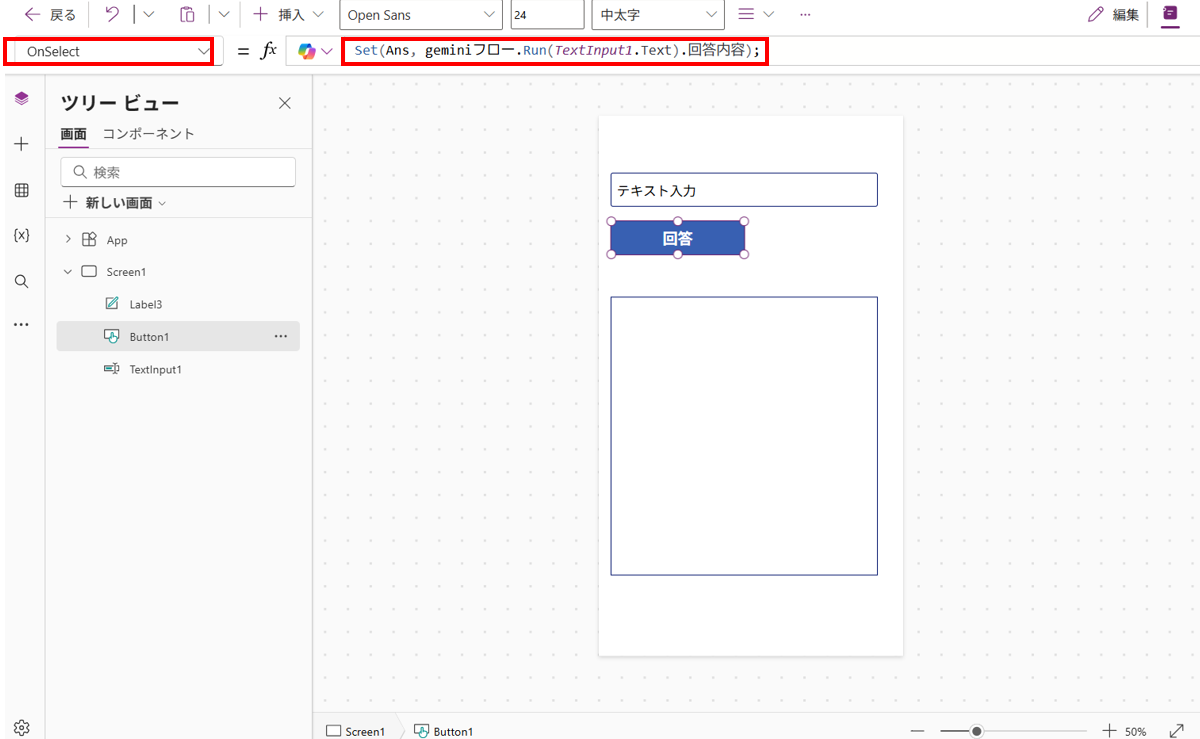Open the Copilot formula assistant icon
1200x739 pixels.
point(315,51)
